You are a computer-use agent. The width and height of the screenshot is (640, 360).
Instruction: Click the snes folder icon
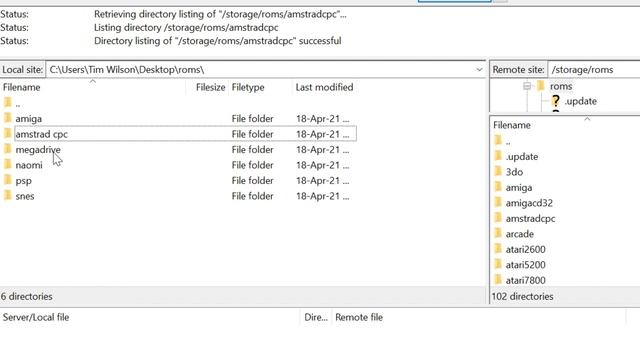8,196
